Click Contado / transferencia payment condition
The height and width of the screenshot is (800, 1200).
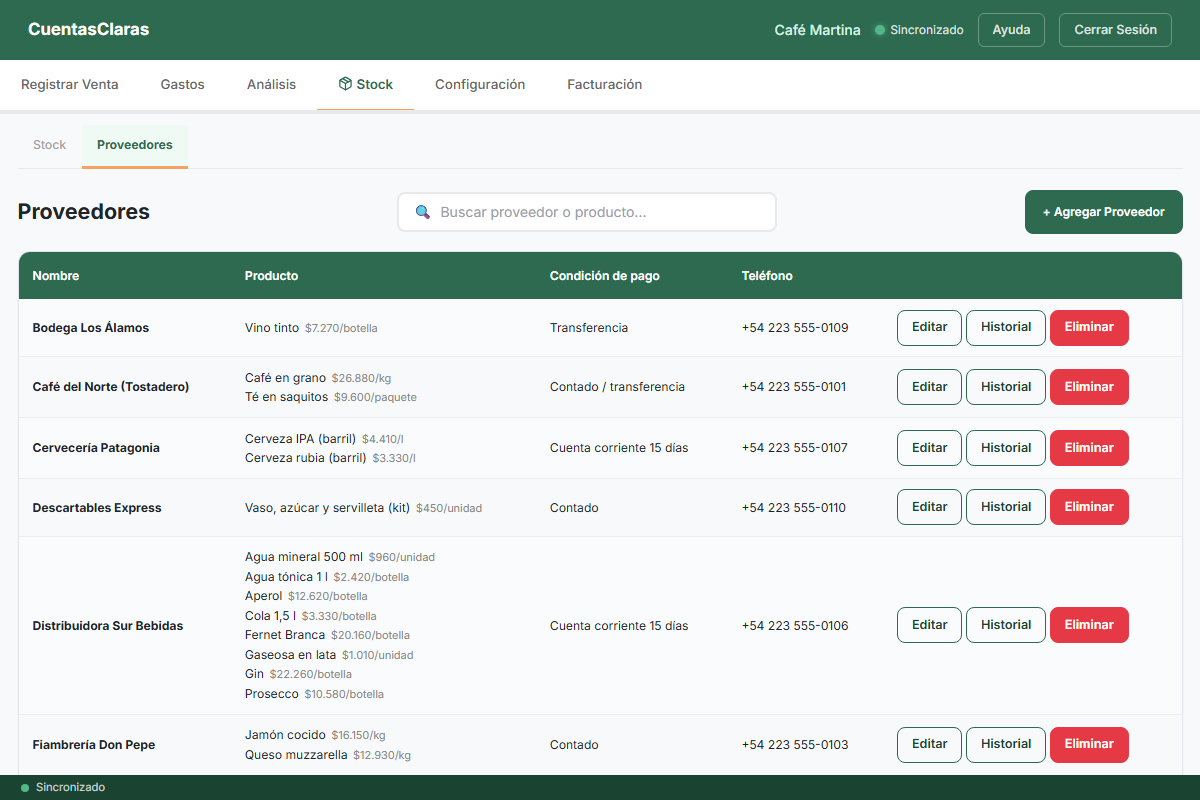coord(617,387)
